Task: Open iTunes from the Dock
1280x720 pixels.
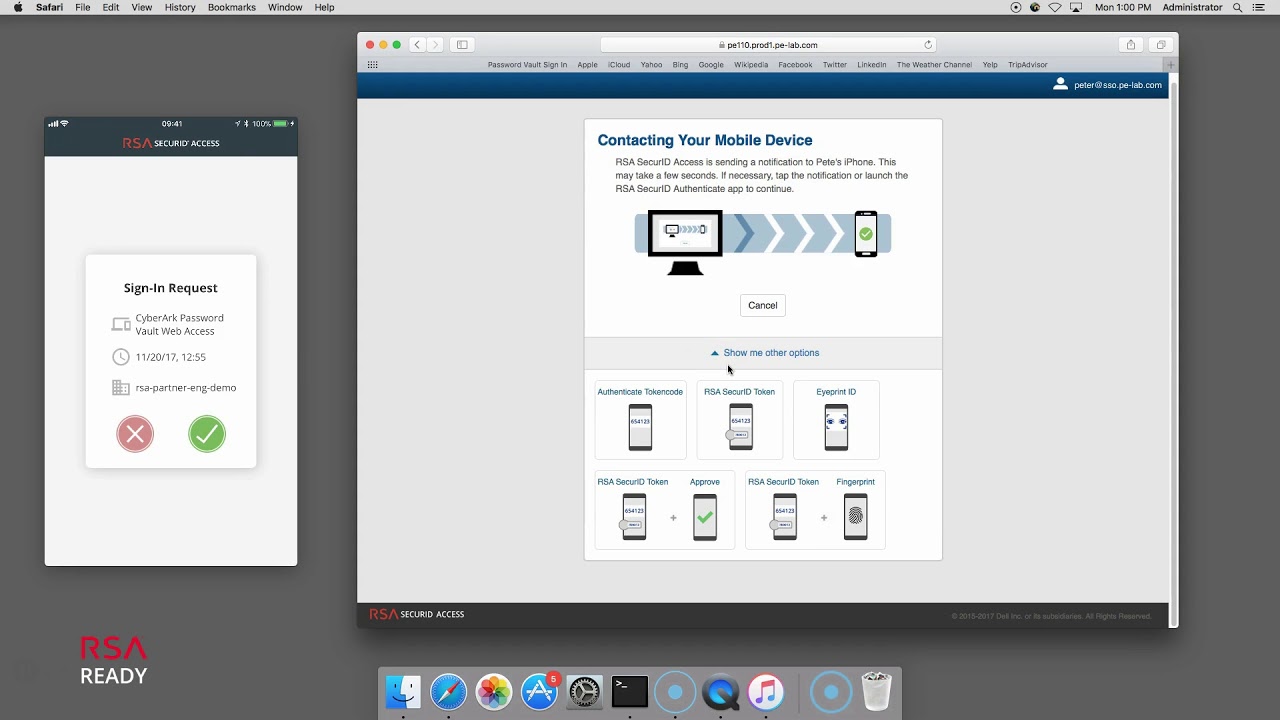Action: click(766, 692)
